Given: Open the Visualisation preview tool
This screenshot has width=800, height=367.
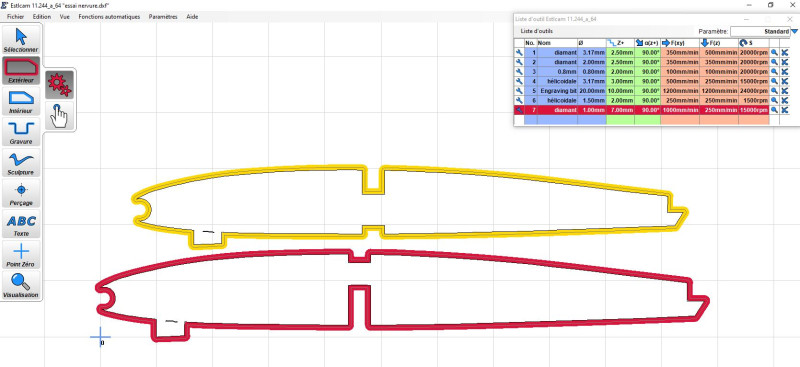Looking at the screenshot, I should 21,285.
